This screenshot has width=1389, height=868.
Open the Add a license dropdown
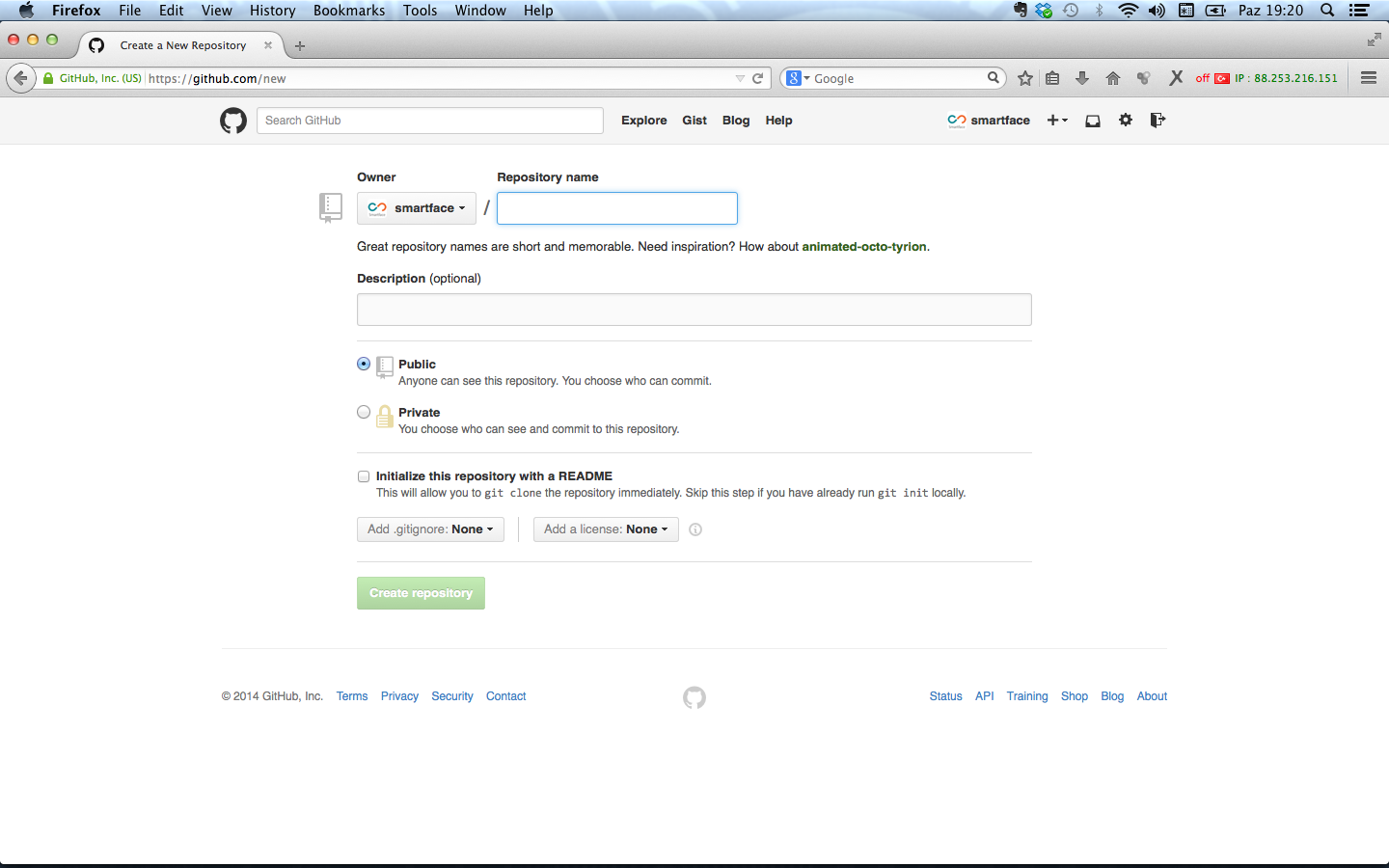(606, 529)
